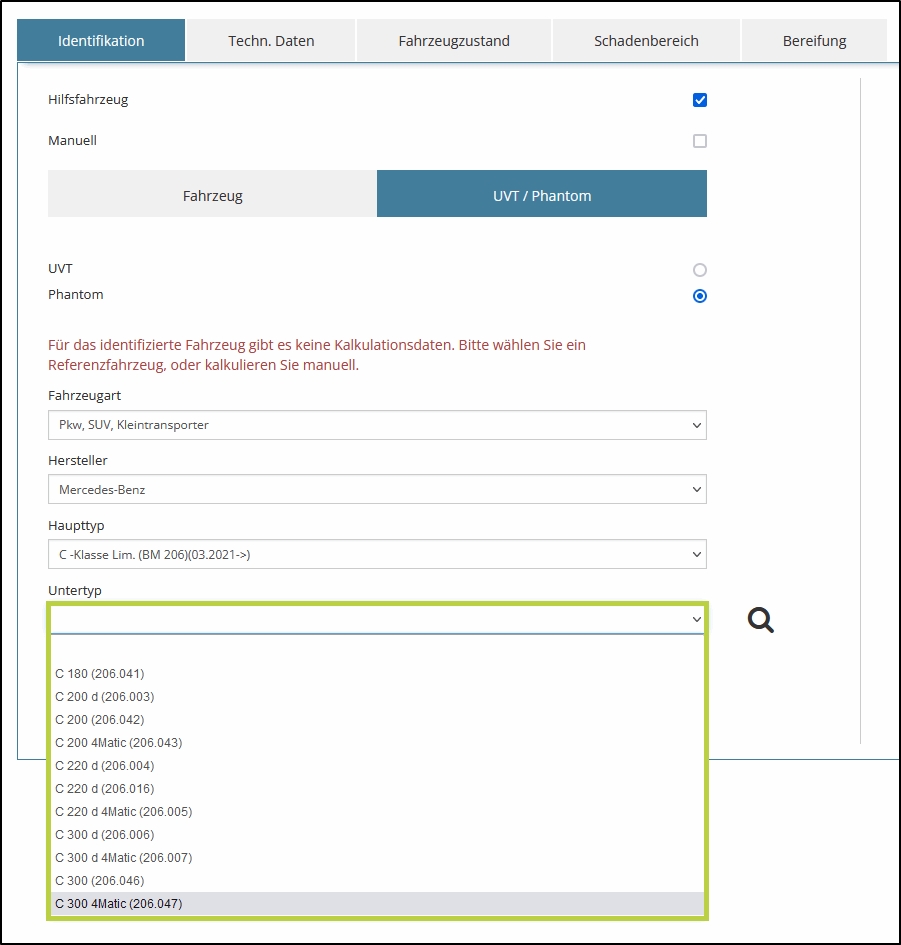Select C 200 4Matic (206.043) option
This screenshot has height=945, width=901.
[119, 743]
